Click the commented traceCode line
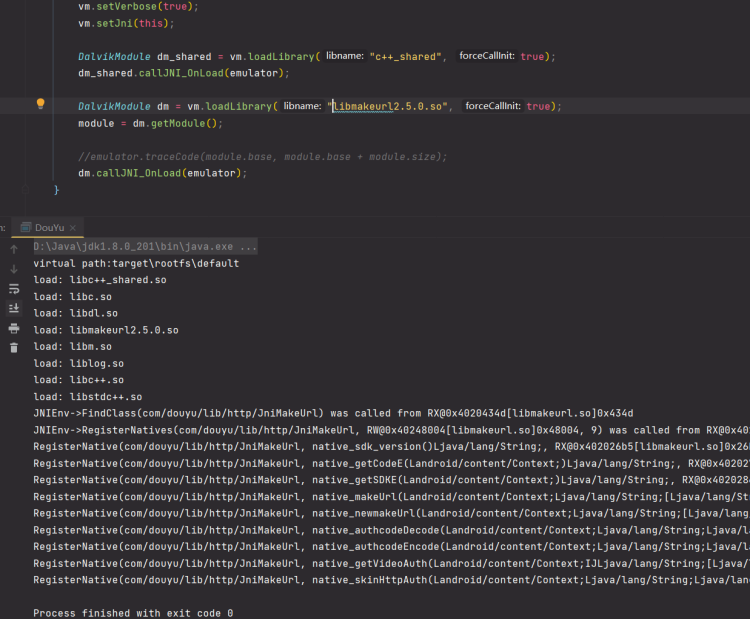This screenshot has height=619, width=750. point(262,157)
